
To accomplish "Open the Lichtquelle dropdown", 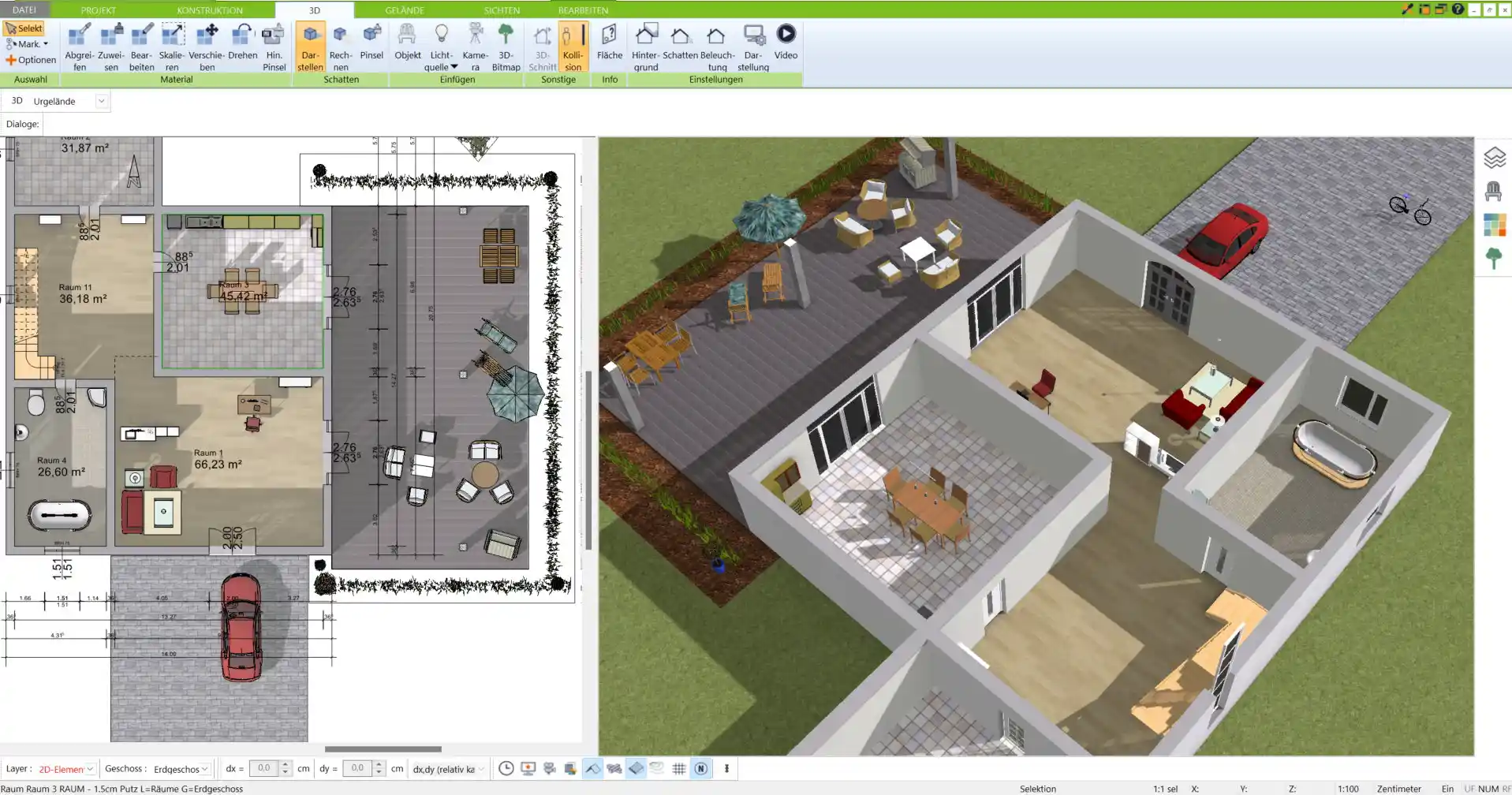I will point(441,47).
